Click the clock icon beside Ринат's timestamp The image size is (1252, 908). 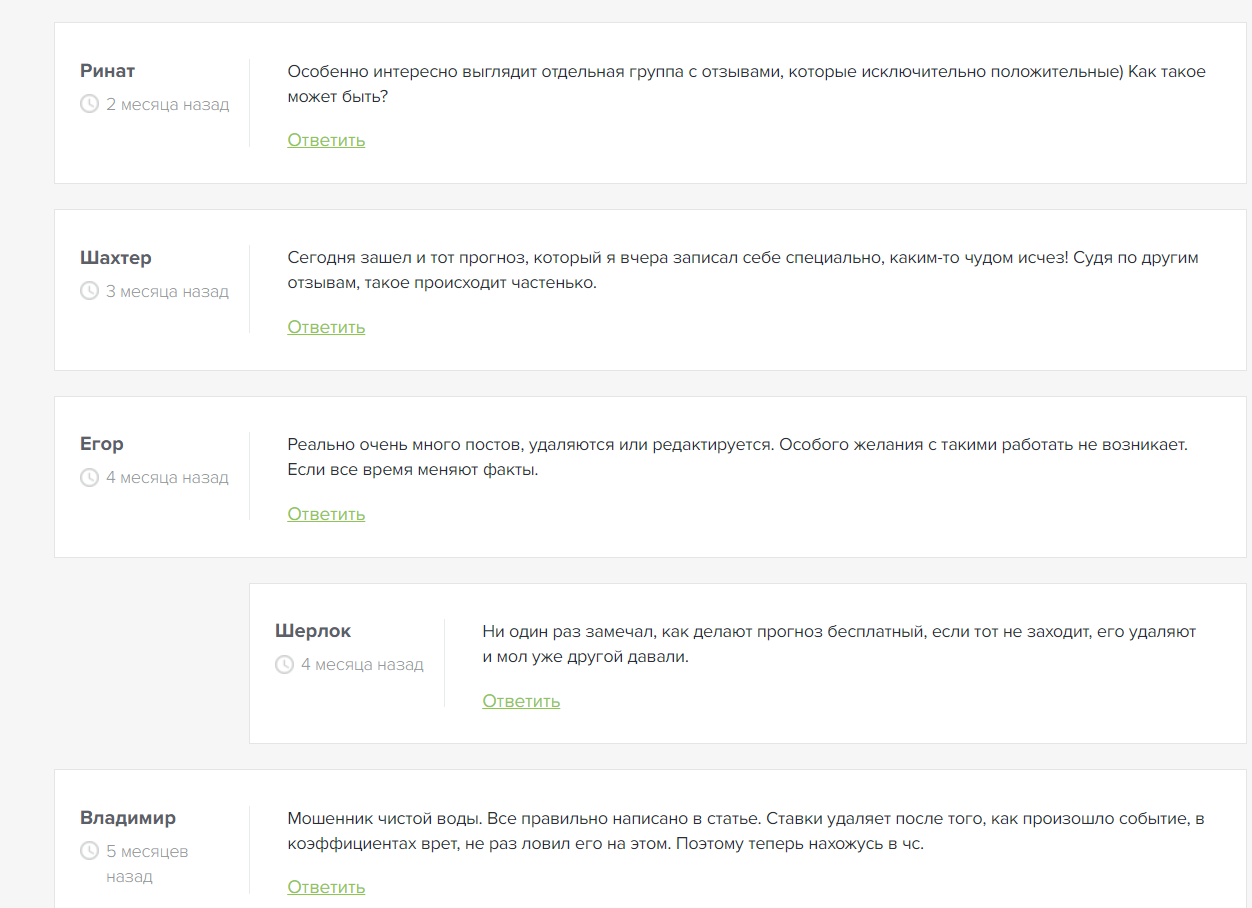(89, 104)
